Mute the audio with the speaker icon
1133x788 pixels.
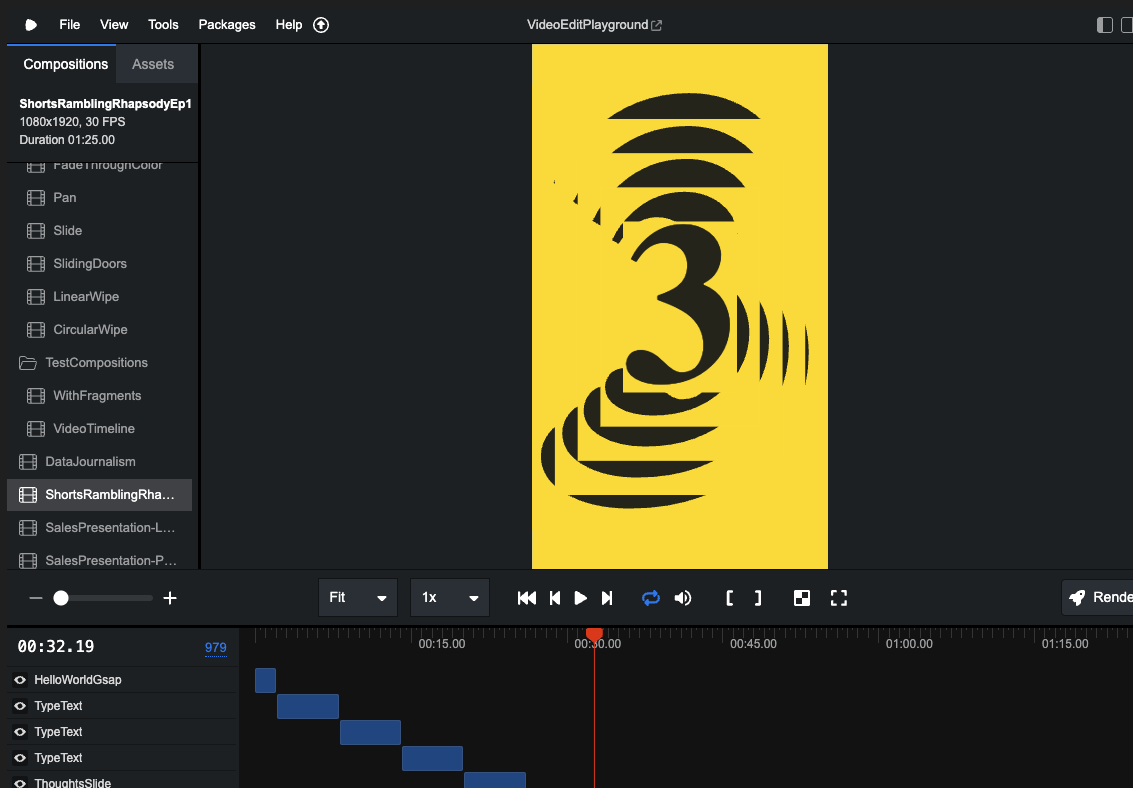click(x=683, y=598)
